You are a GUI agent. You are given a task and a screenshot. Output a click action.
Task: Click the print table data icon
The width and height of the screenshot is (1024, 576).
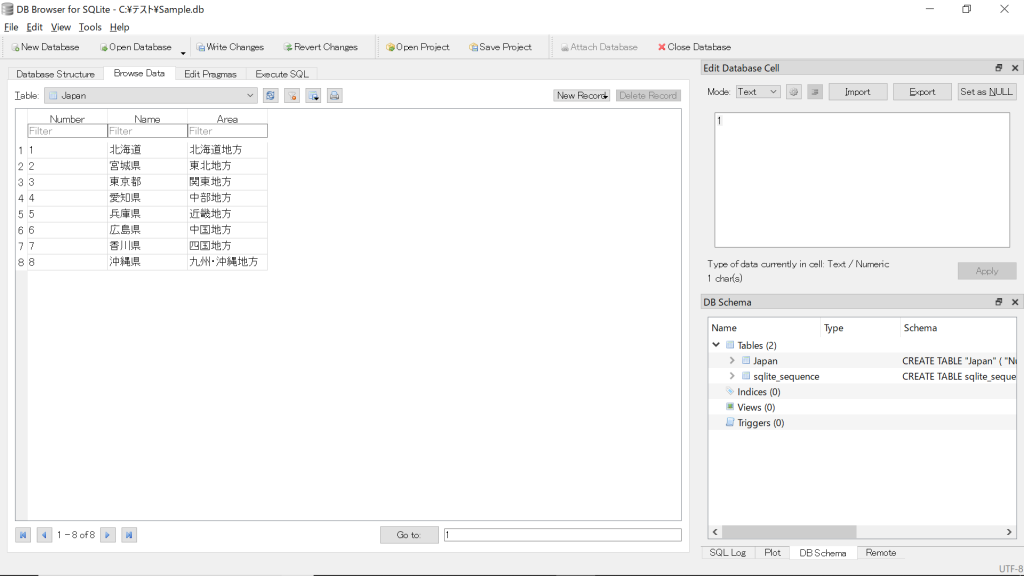click(334, 95)
